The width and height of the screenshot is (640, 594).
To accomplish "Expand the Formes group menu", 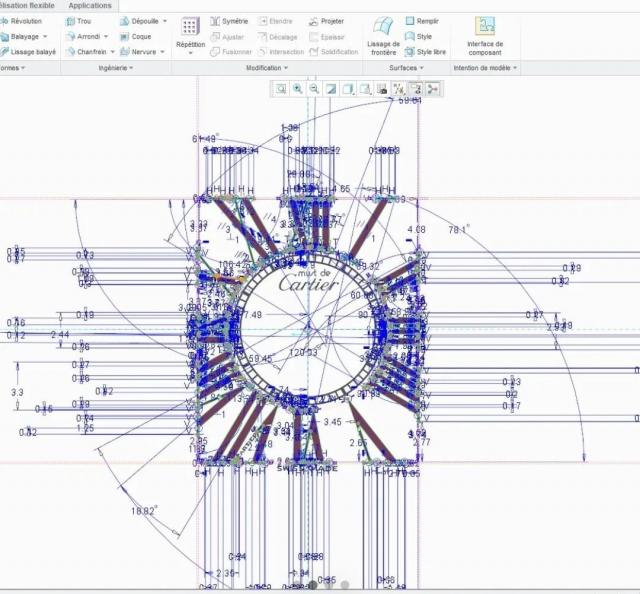I will click(x=12, y=68).
